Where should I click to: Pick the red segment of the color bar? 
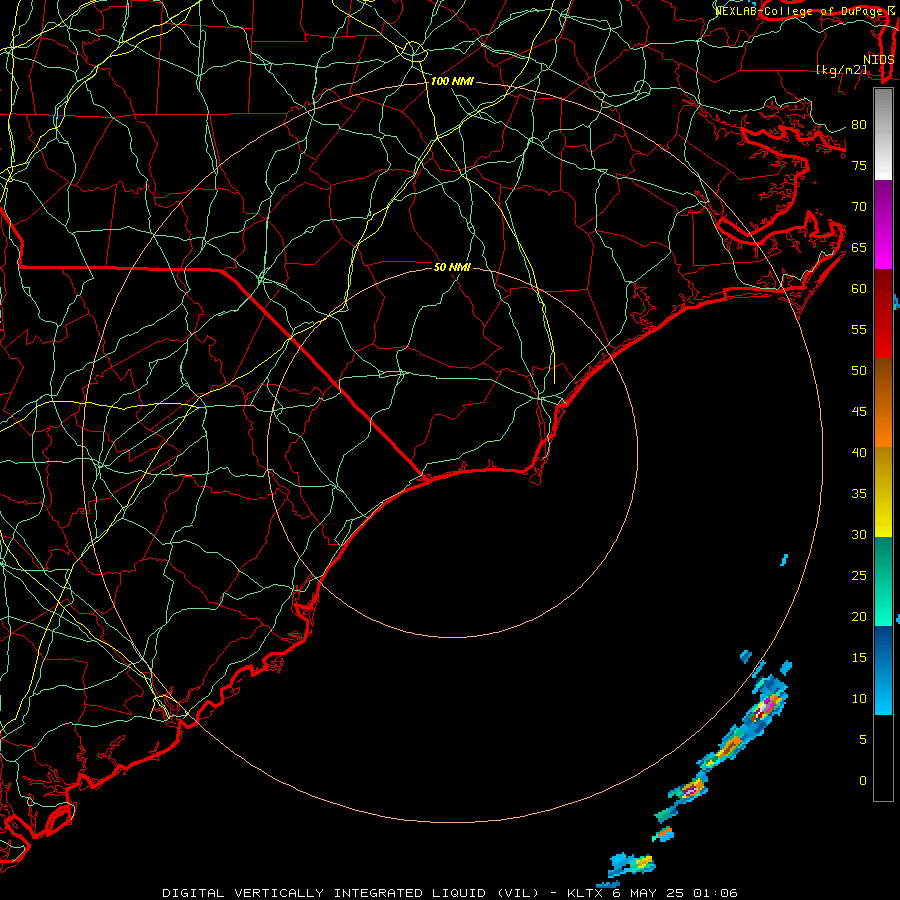tap(883, 313)
